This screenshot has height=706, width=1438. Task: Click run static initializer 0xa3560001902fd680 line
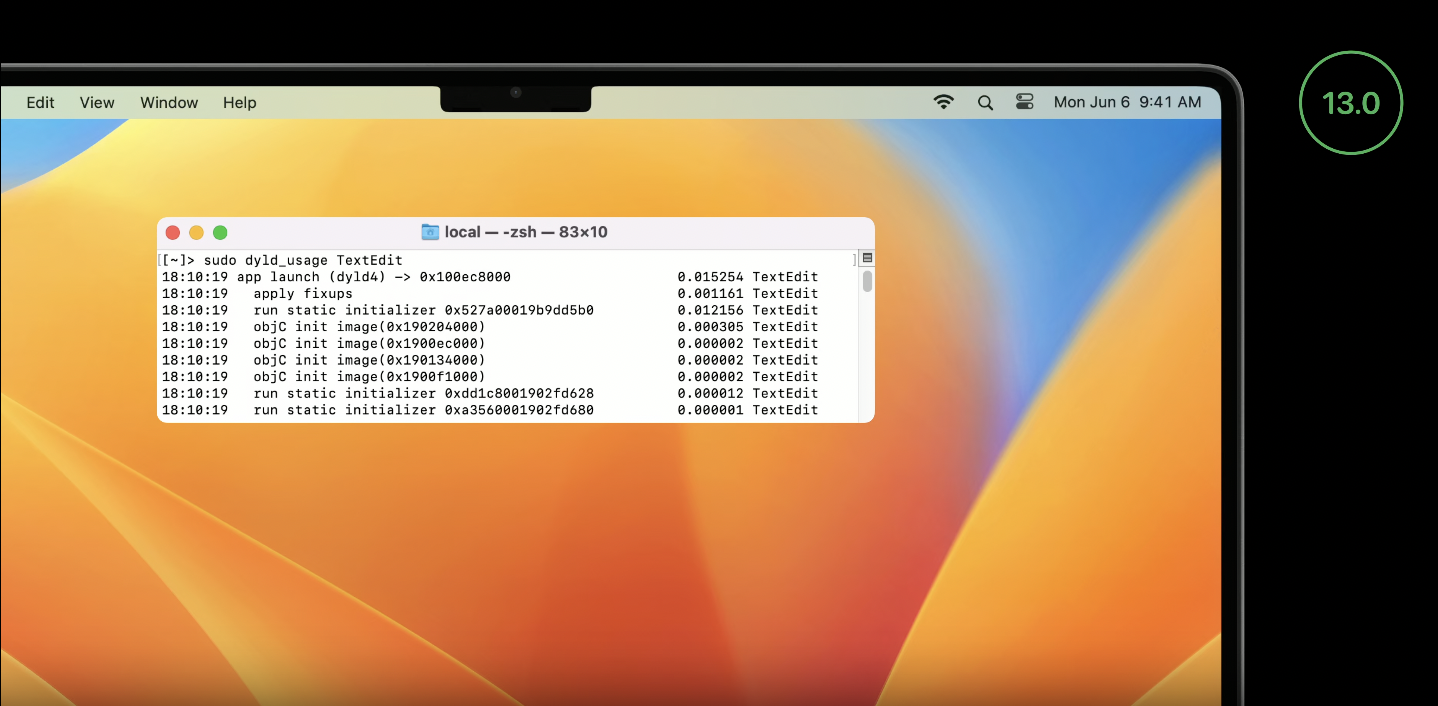(x=490, y=410)
